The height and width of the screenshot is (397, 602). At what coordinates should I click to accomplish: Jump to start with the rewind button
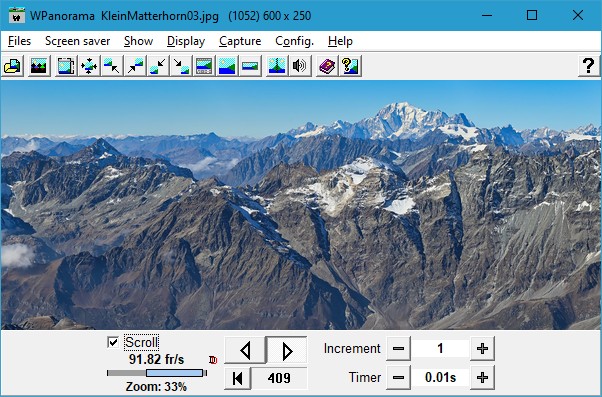pyautogui.click(x=238, y=378)
